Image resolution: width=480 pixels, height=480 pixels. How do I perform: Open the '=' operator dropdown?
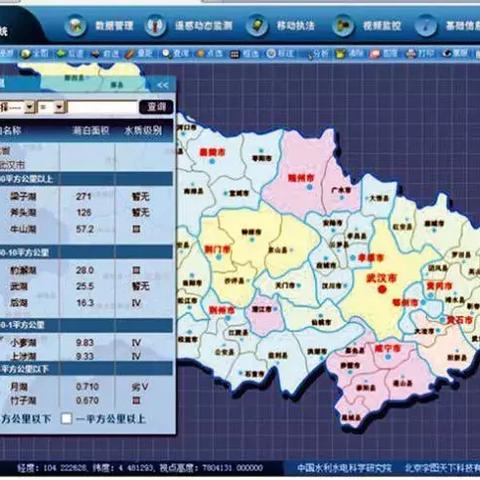click(x=59, y=107)
